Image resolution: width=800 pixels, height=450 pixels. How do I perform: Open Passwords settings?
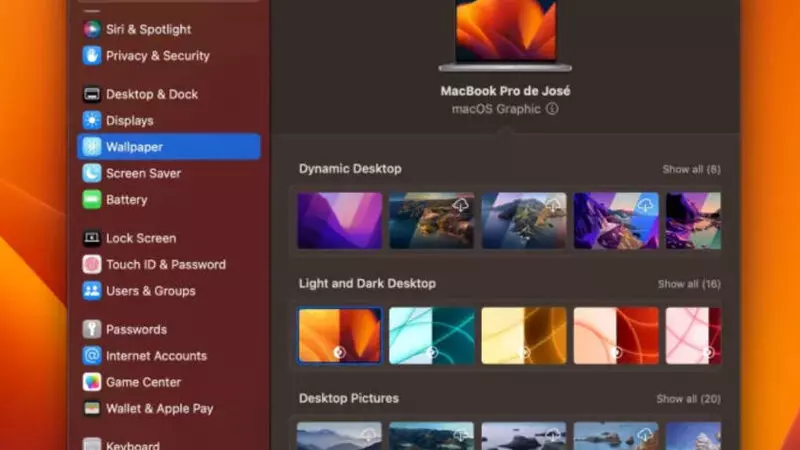point(136,330)
